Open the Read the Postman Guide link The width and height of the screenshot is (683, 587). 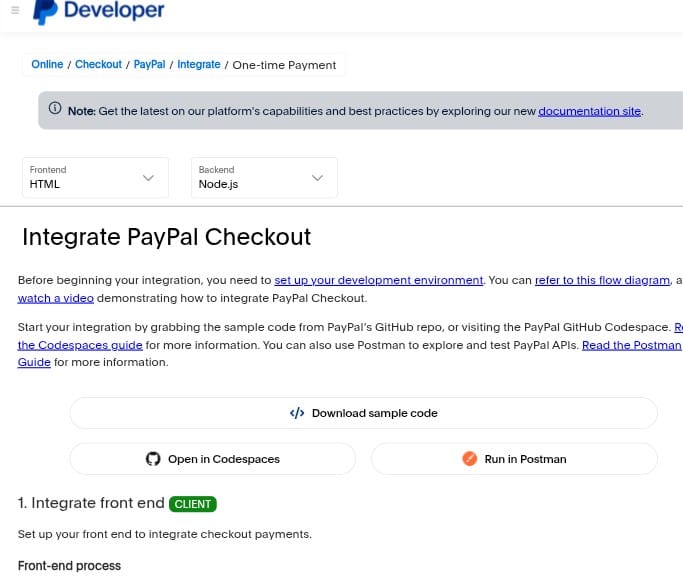(x=631, y=345)
